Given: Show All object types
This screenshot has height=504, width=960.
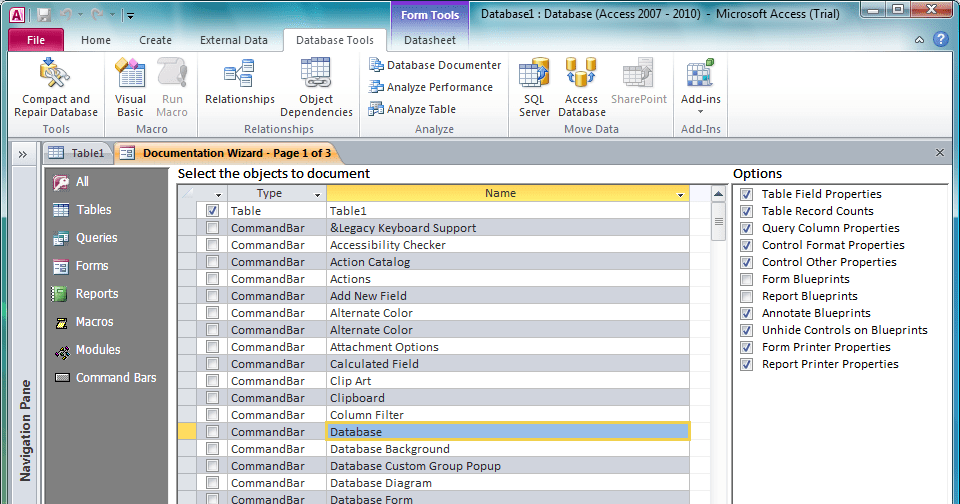Looking at the screenshot, I should pos(71,182).
